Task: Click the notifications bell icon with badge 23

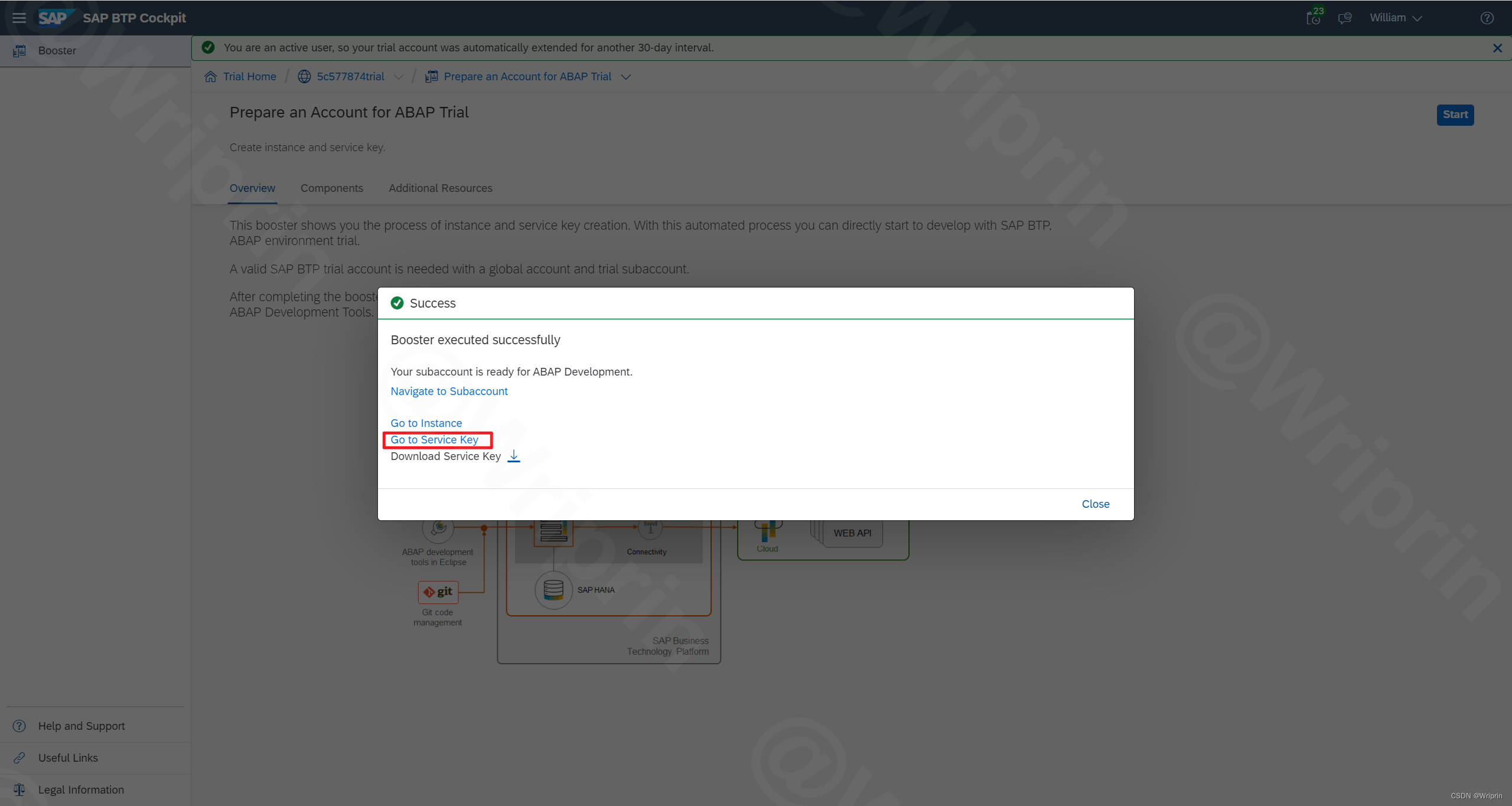Action: [x=1313, y=17]
